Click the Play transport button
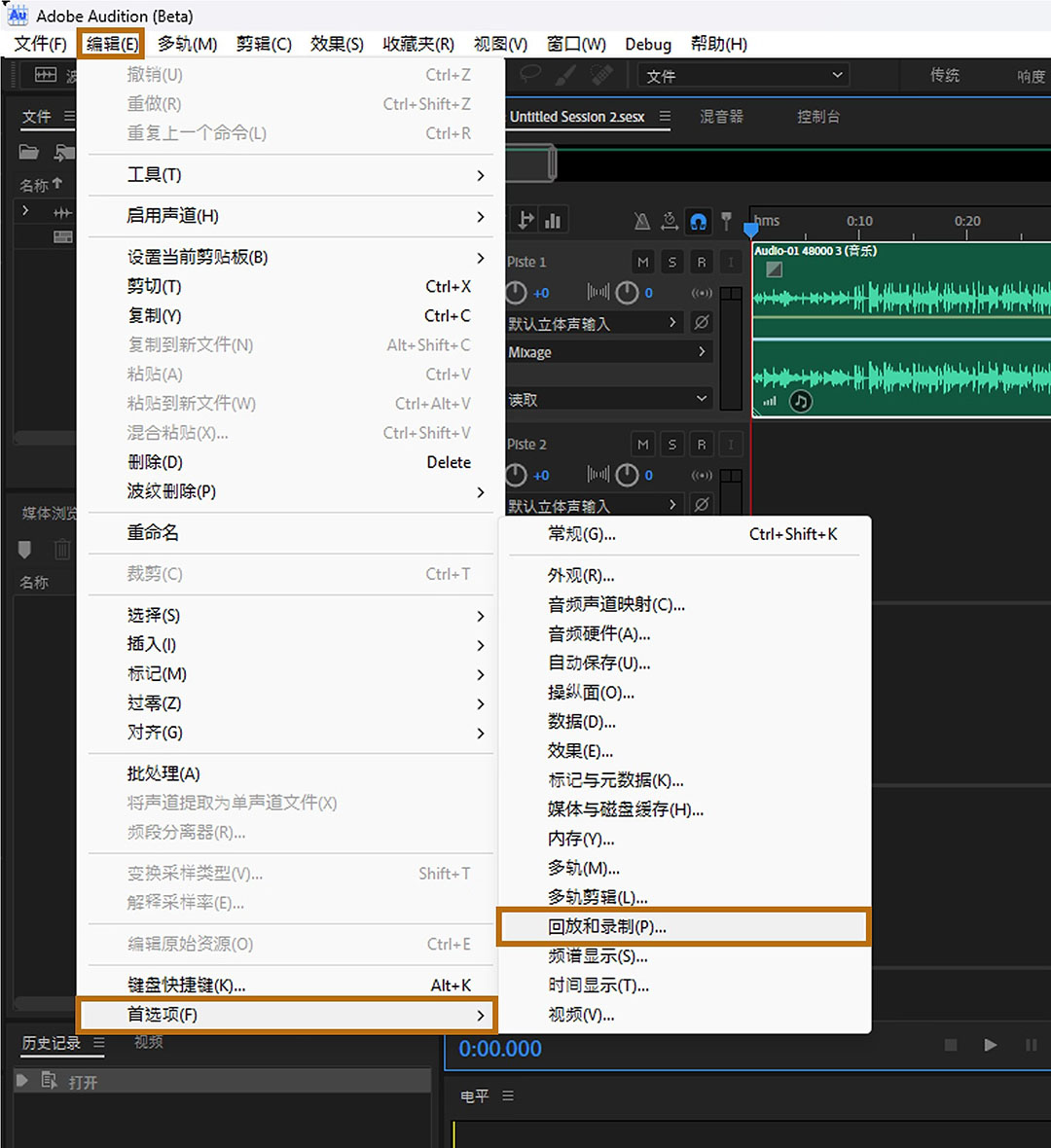Image resolution: width=1051 pixels, height=1148 pixels. [991, 1045]
